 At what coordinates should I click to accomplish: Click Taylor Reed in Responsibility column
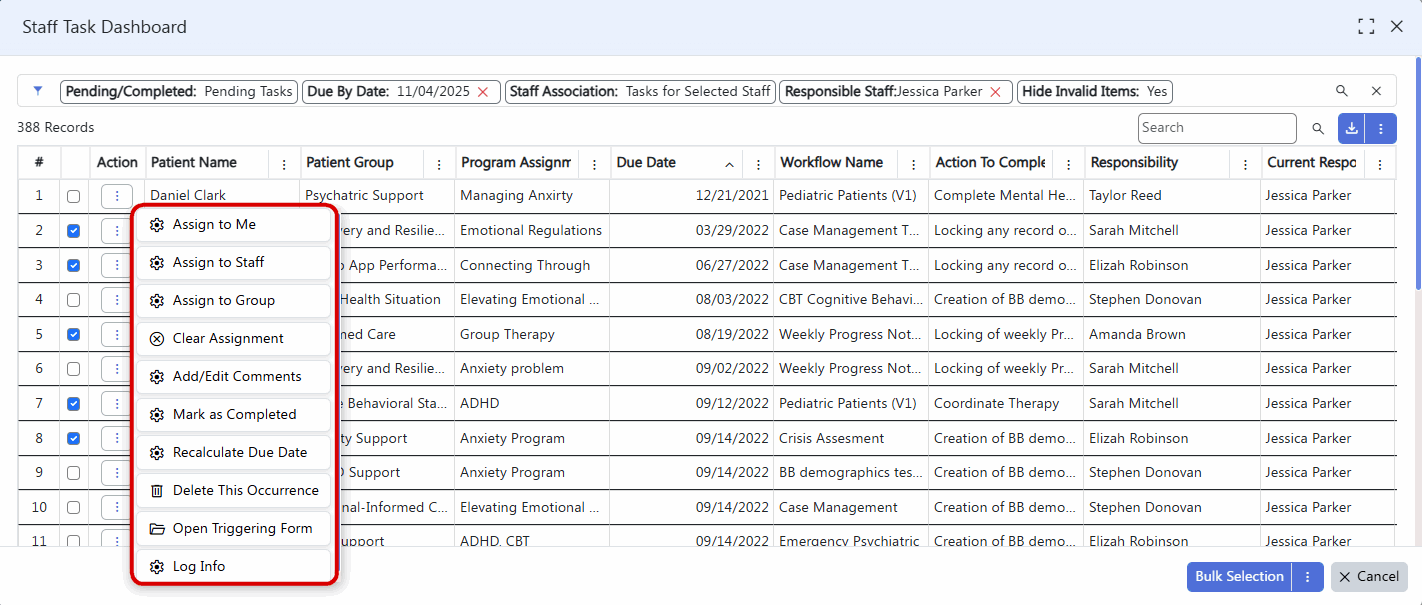click(1125, 196)
